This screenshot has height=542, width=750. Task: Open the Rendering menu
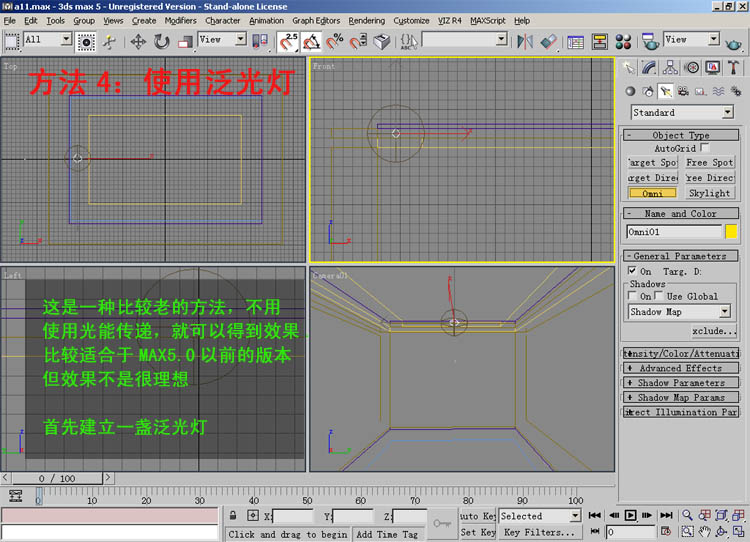[366, 20]
